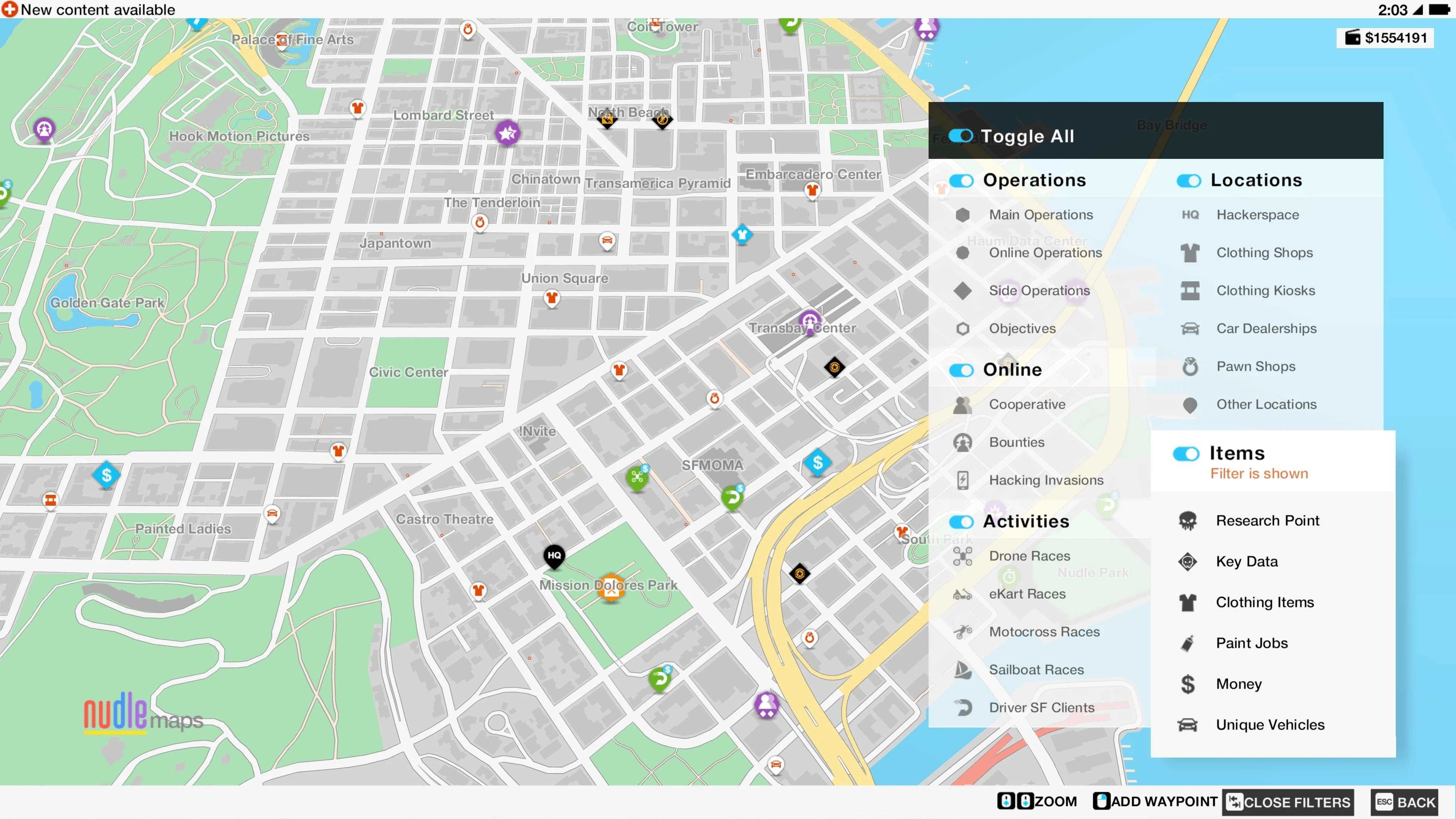Screen dimensions: 1456x819
Task: Click the green drone race marker
Action: (637, 478)
